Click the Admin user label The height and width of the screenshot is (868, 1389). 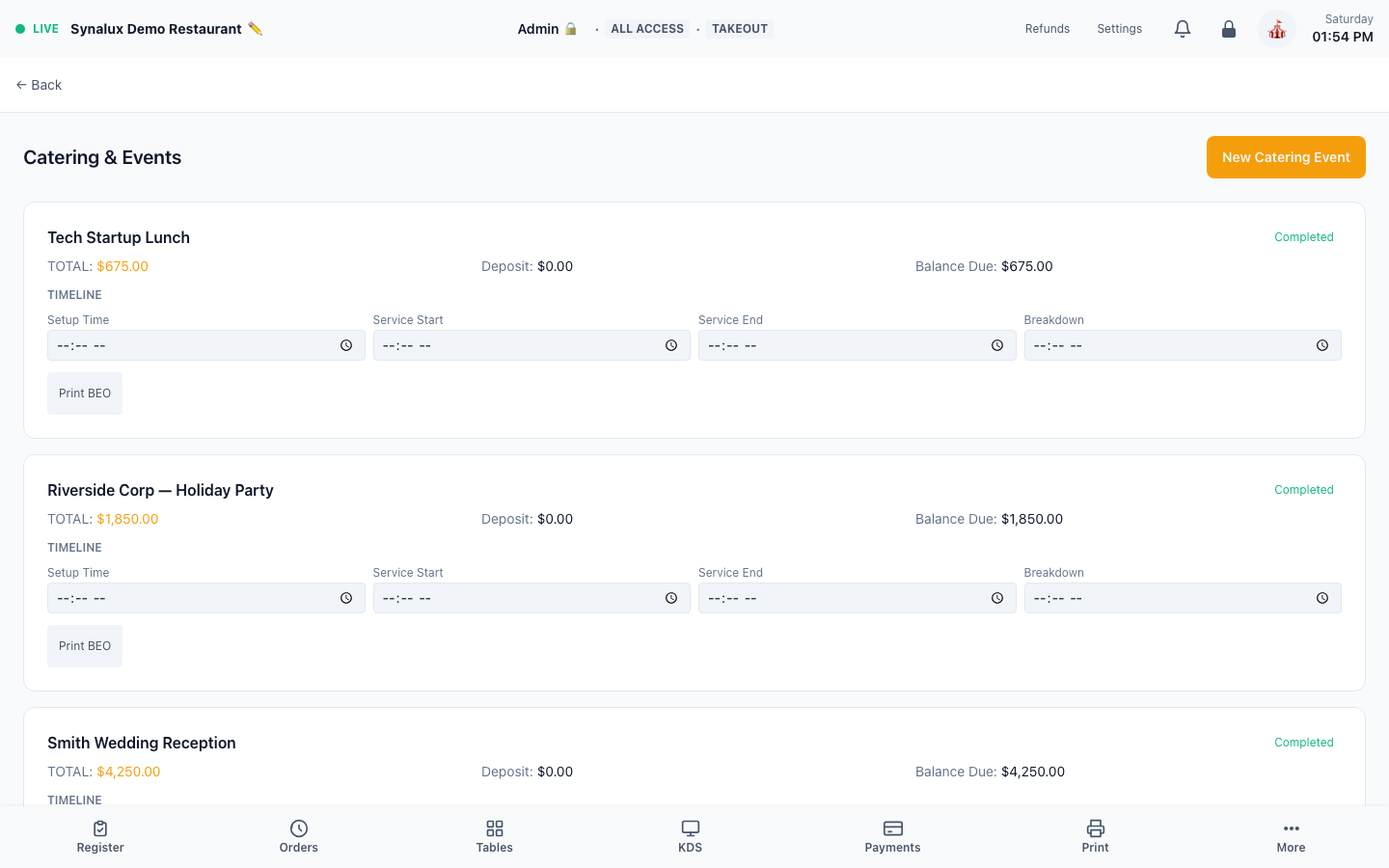click(538, 29)
